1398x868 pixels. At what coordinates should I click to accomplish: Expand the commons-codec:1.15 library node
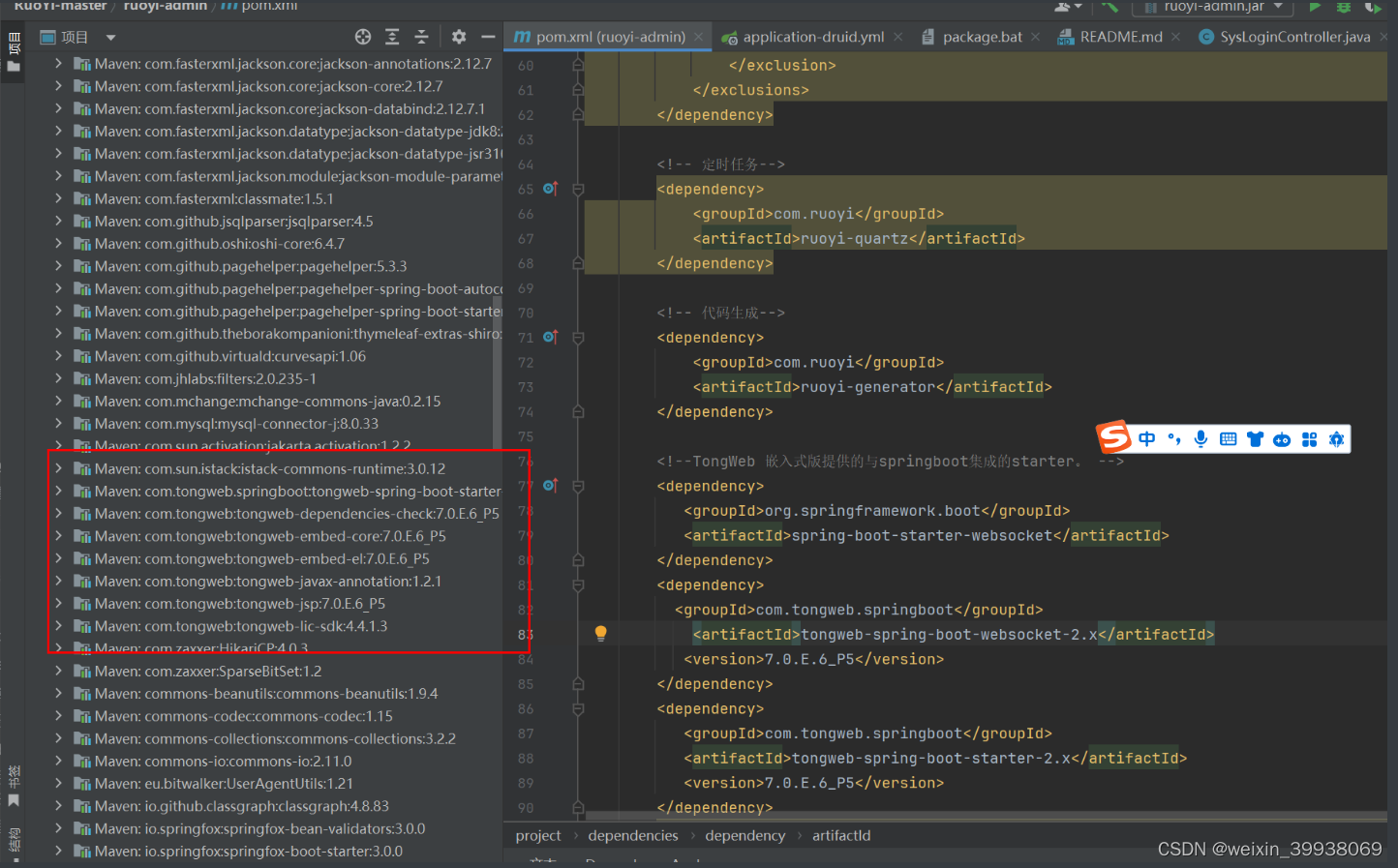(x=59, y=716)
